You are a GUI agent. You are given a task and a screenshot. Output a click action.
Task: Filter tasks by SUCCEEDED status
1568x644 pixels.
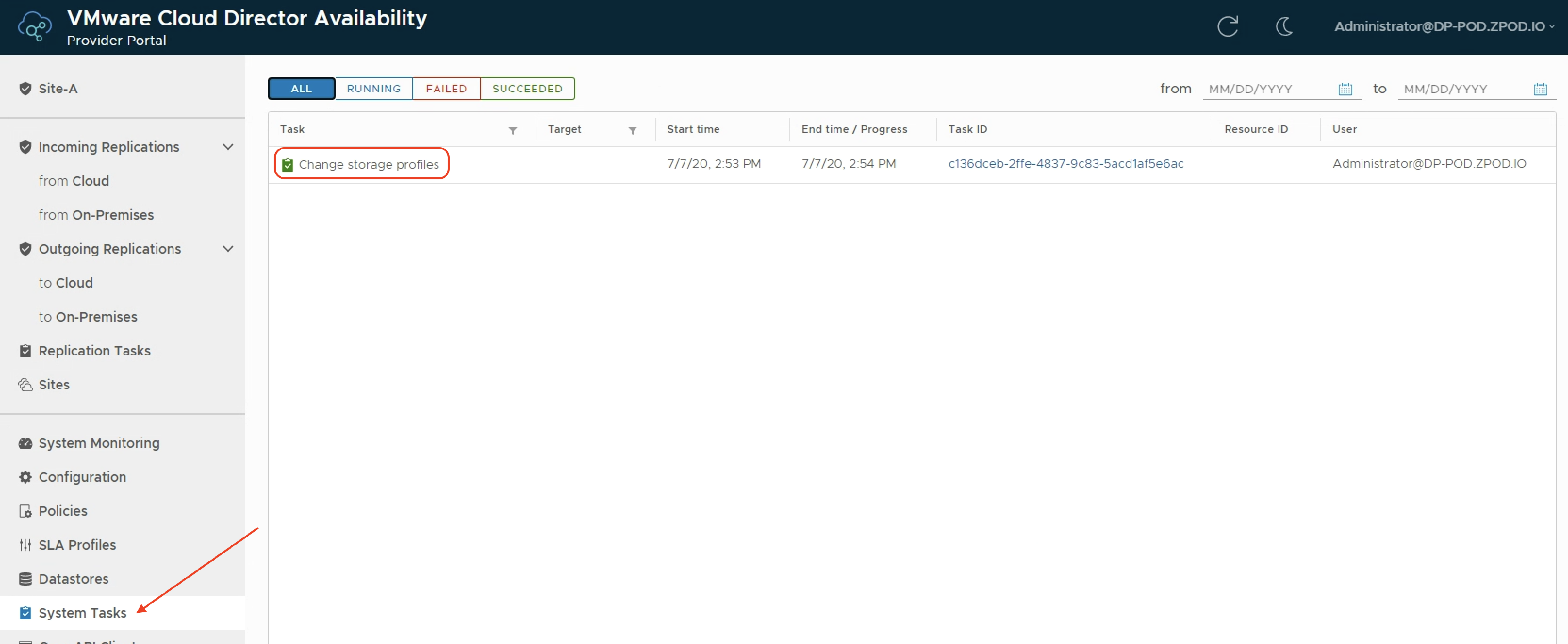pyautogui.click(x=527, y=88)
